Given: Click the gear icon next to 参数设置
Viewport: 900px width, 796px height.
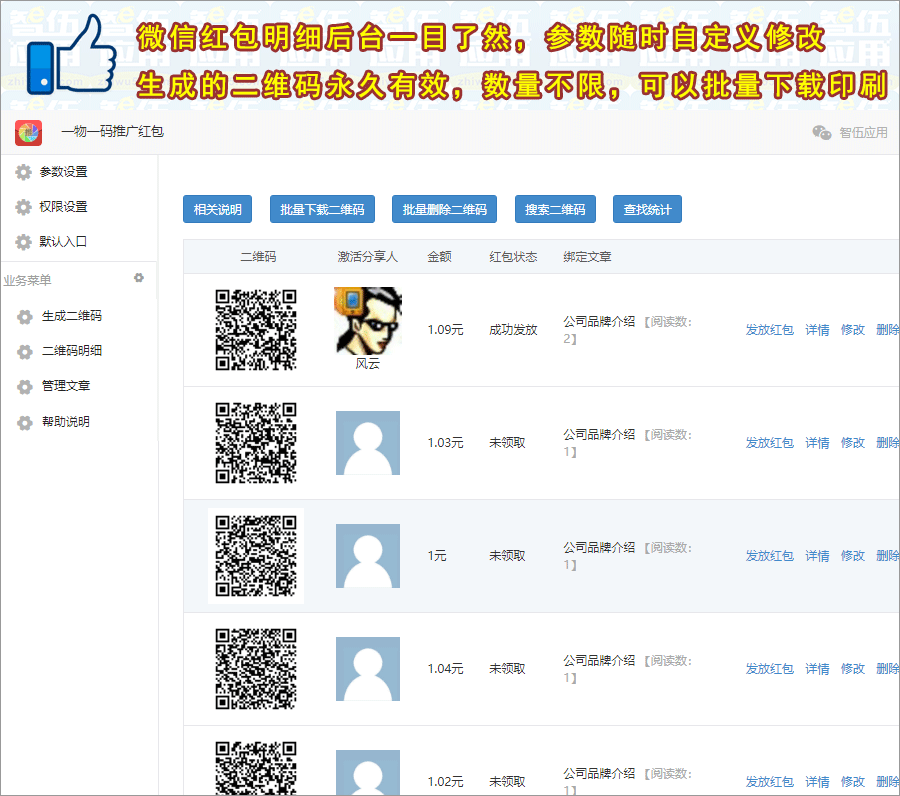Looking at the screenshot, I should pos(24,172).
